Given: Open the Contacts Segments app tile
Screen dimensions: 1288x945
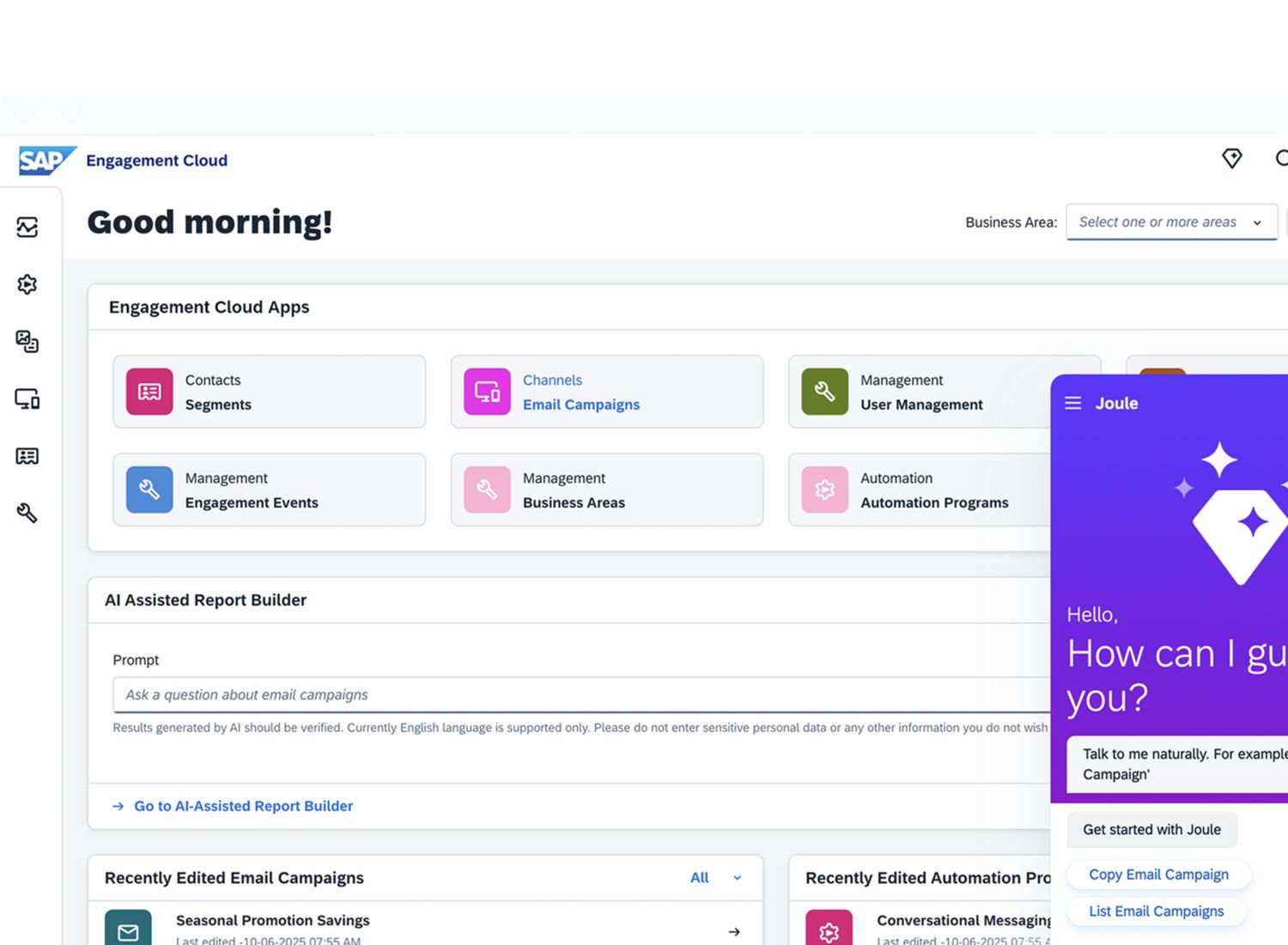Looking at the screenshot, I should coord(269,392).
